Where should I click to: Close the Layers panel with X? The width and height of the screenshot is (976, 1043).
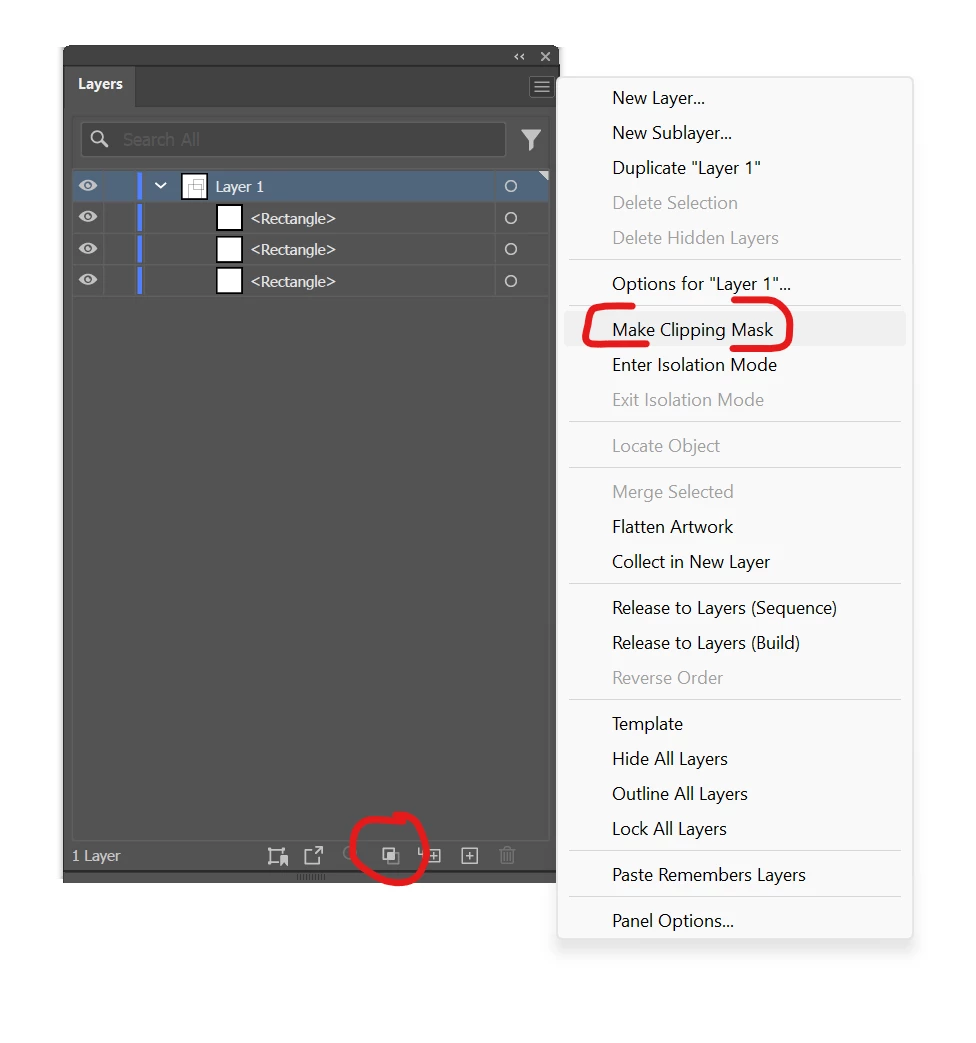click(546, 57)
